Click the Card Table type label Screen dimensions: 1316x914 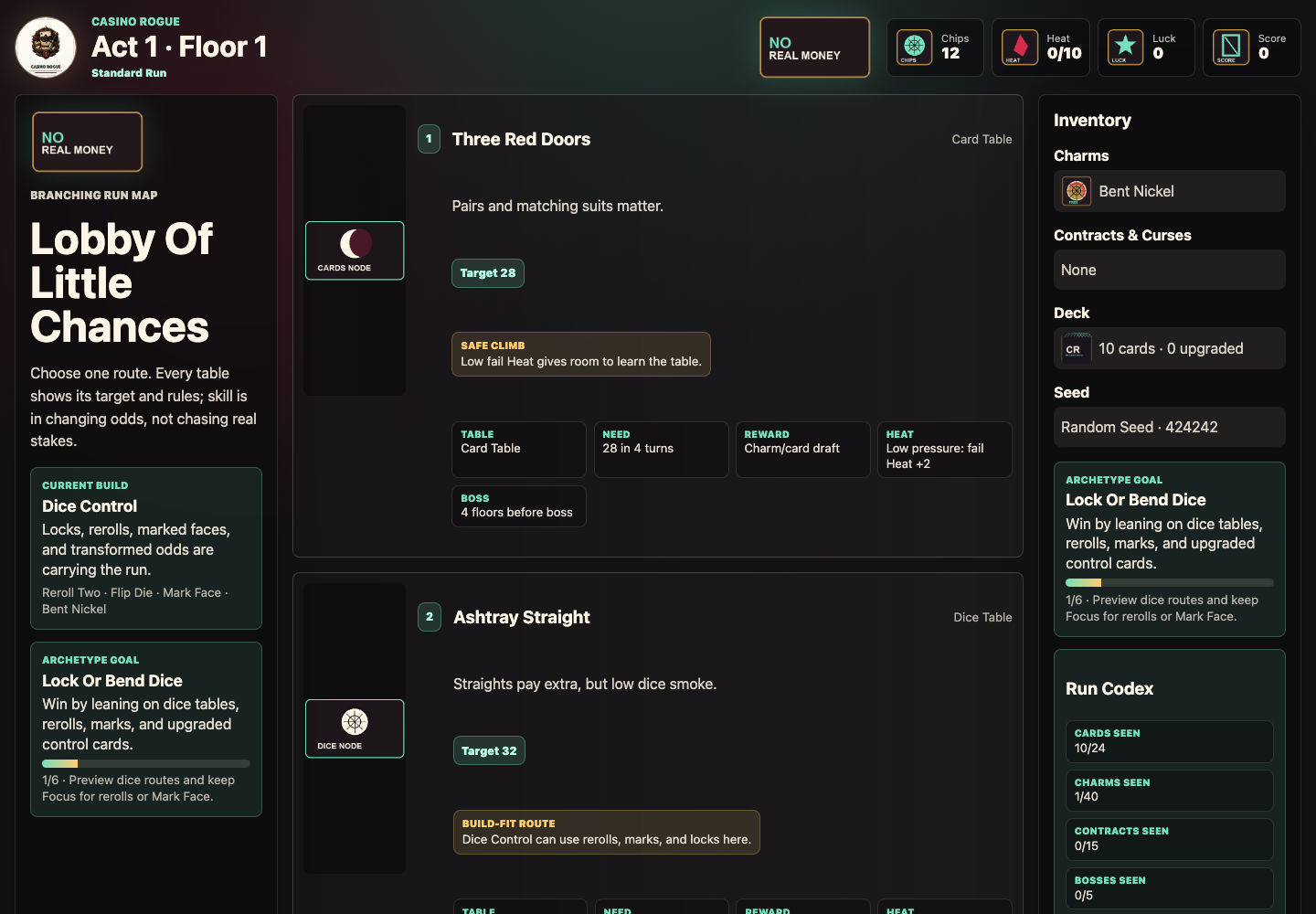tap(982, 139)
